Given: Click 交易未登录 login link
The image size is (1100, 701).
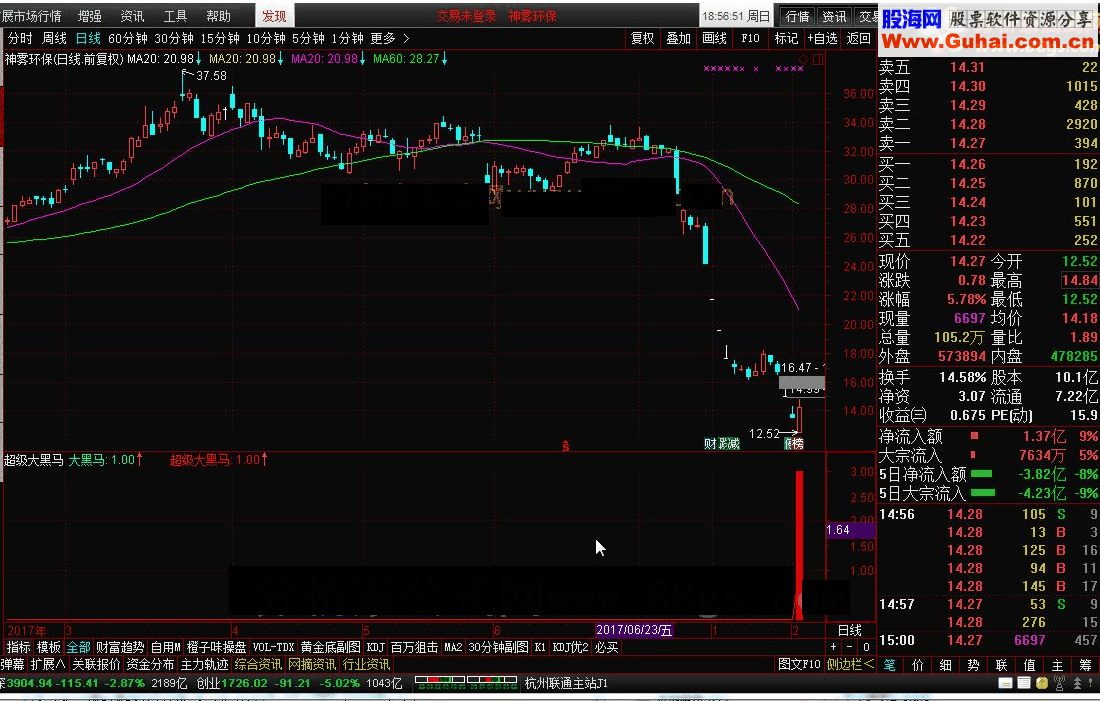Looking at the screenshot, I should click(x=467, y=16).
